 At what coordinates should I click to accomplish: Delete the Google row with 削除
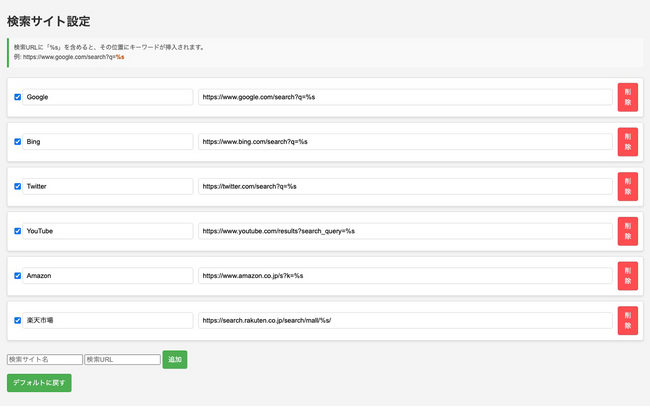pos(627,97)
